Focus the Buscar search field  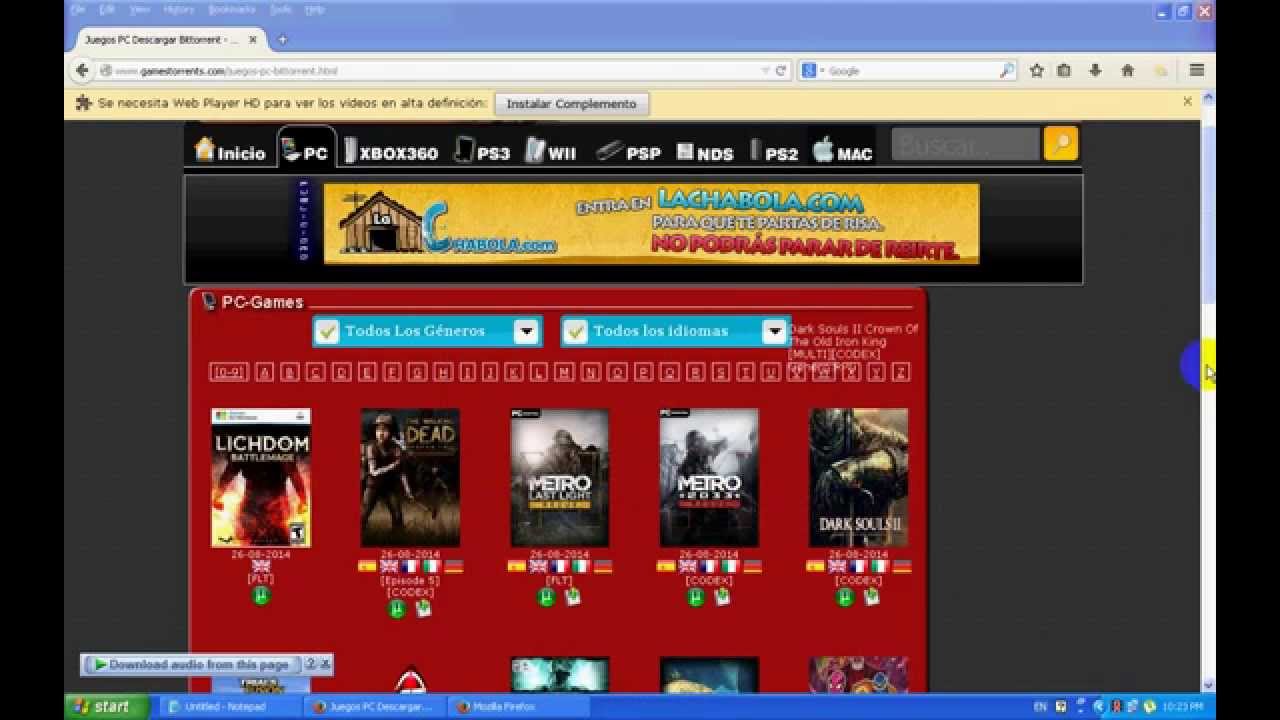click(965, 145)
